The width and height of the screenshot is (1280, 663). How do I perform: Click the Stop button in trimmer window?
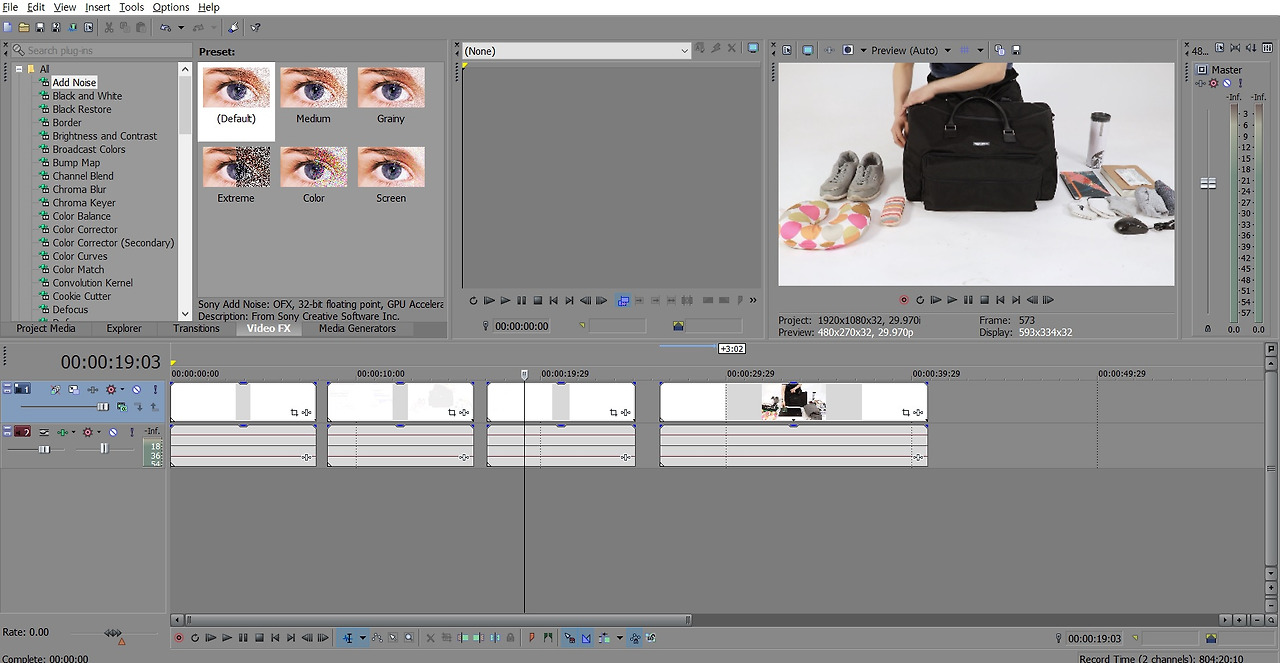pyautogui.click(x=538, y=300)
